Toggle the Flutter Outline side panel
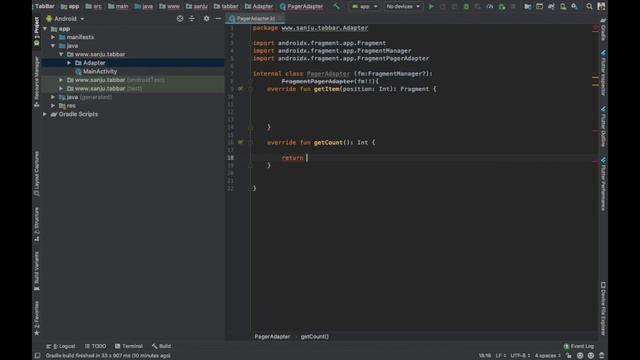The image size is (640, 360). coord(603,127)
